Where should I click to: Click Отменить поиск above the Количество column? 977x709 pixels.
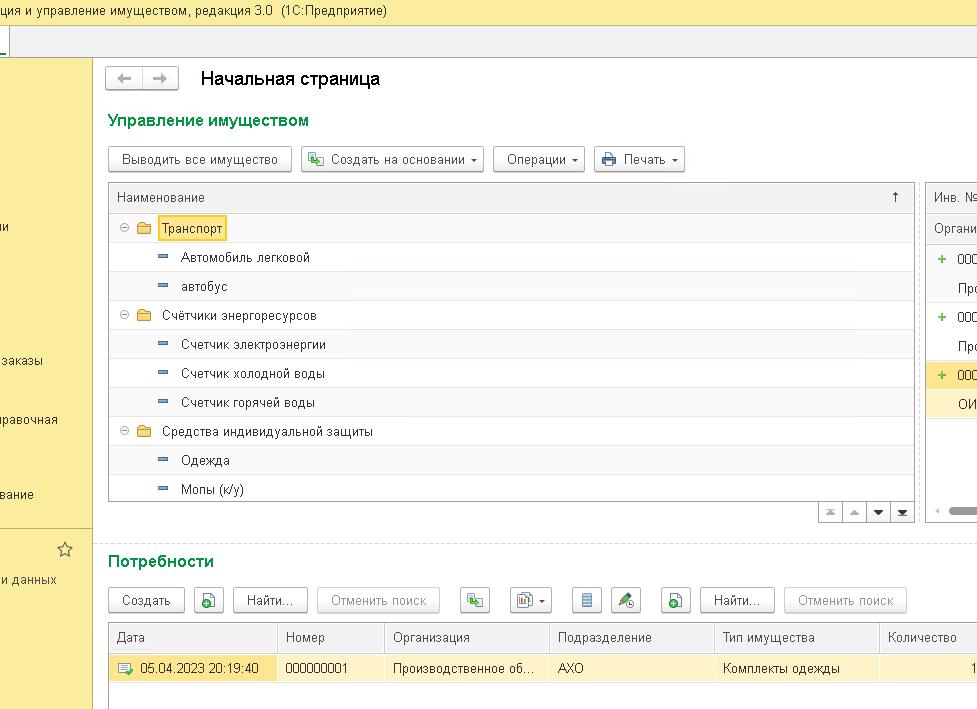click(846, 601)
